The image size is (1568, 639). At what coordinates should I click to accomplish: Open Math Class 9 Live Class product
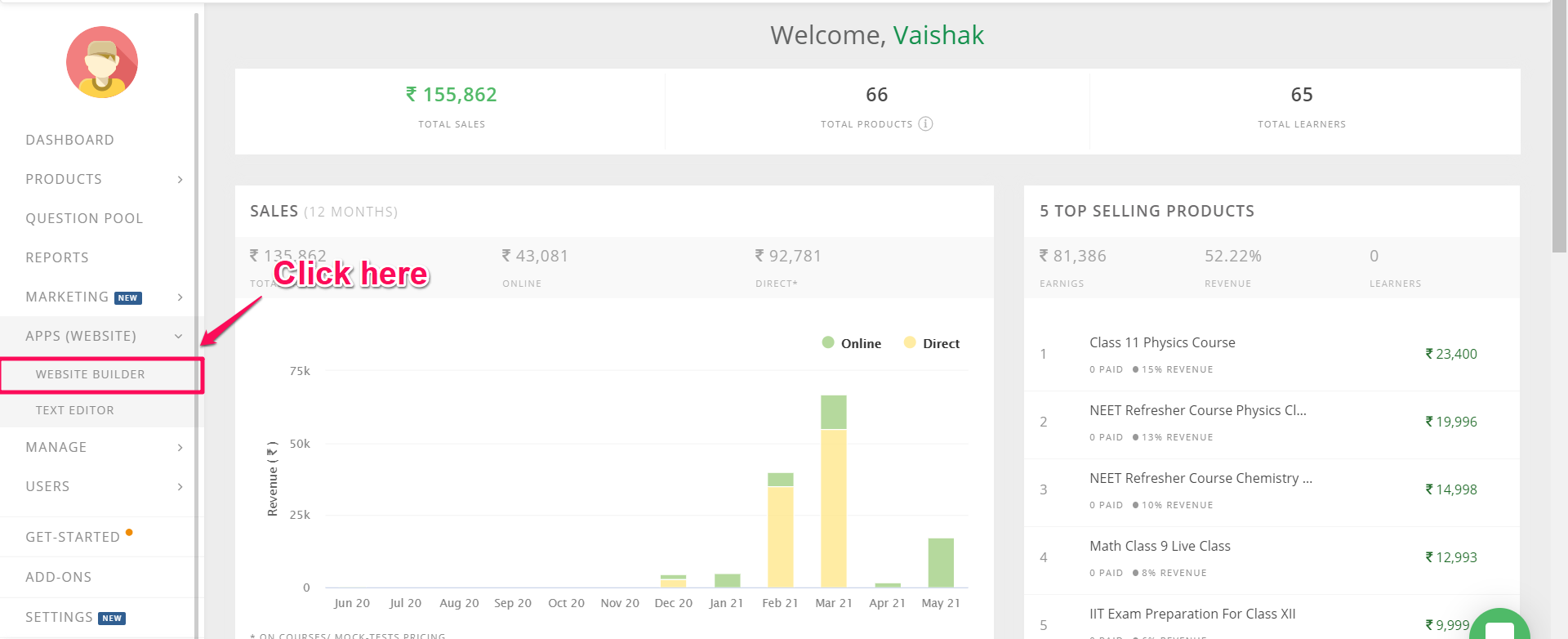point(1160,546)
